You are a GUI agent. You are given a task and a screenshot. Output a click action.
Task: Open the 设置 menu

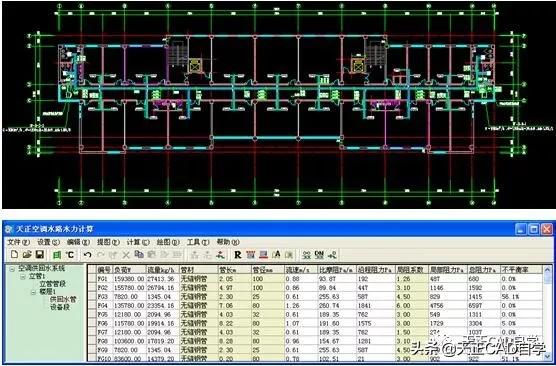48,242
